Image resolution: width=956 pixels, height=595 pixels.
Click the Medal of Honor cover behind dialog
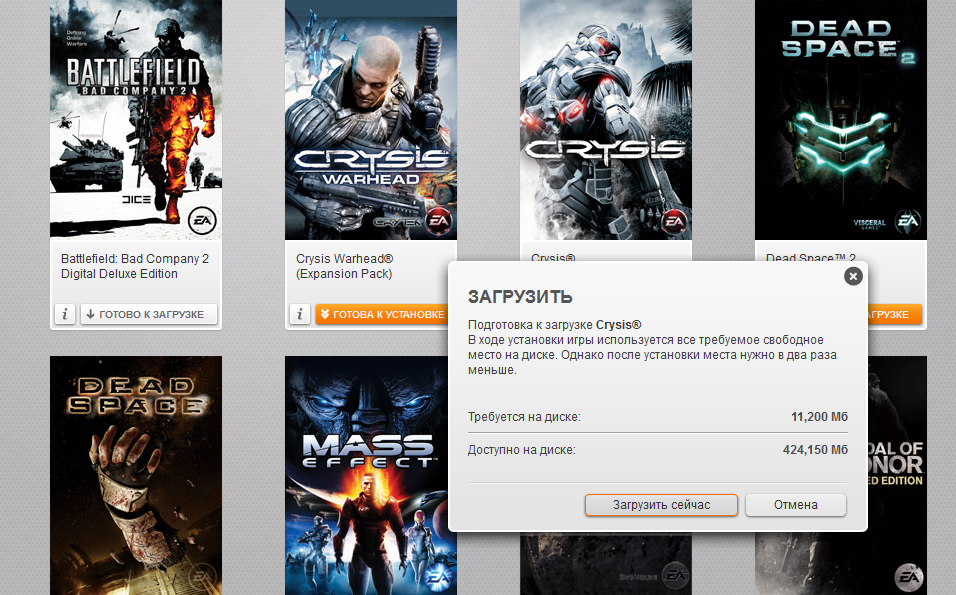(x=897, y=476)
